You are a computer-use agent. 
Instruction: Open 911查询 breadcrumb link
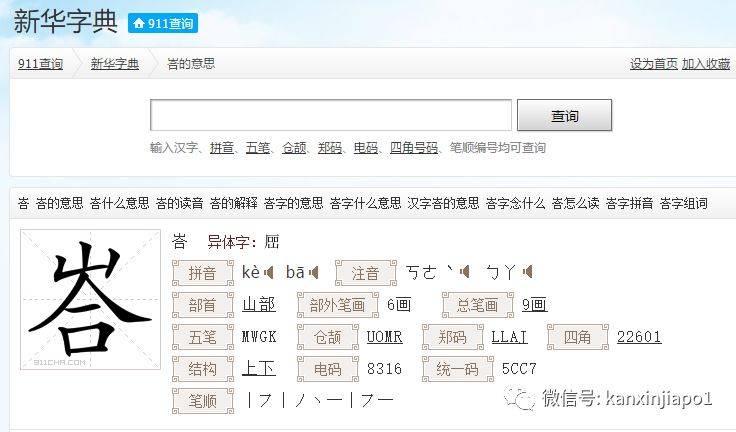[x=40, y=64]
